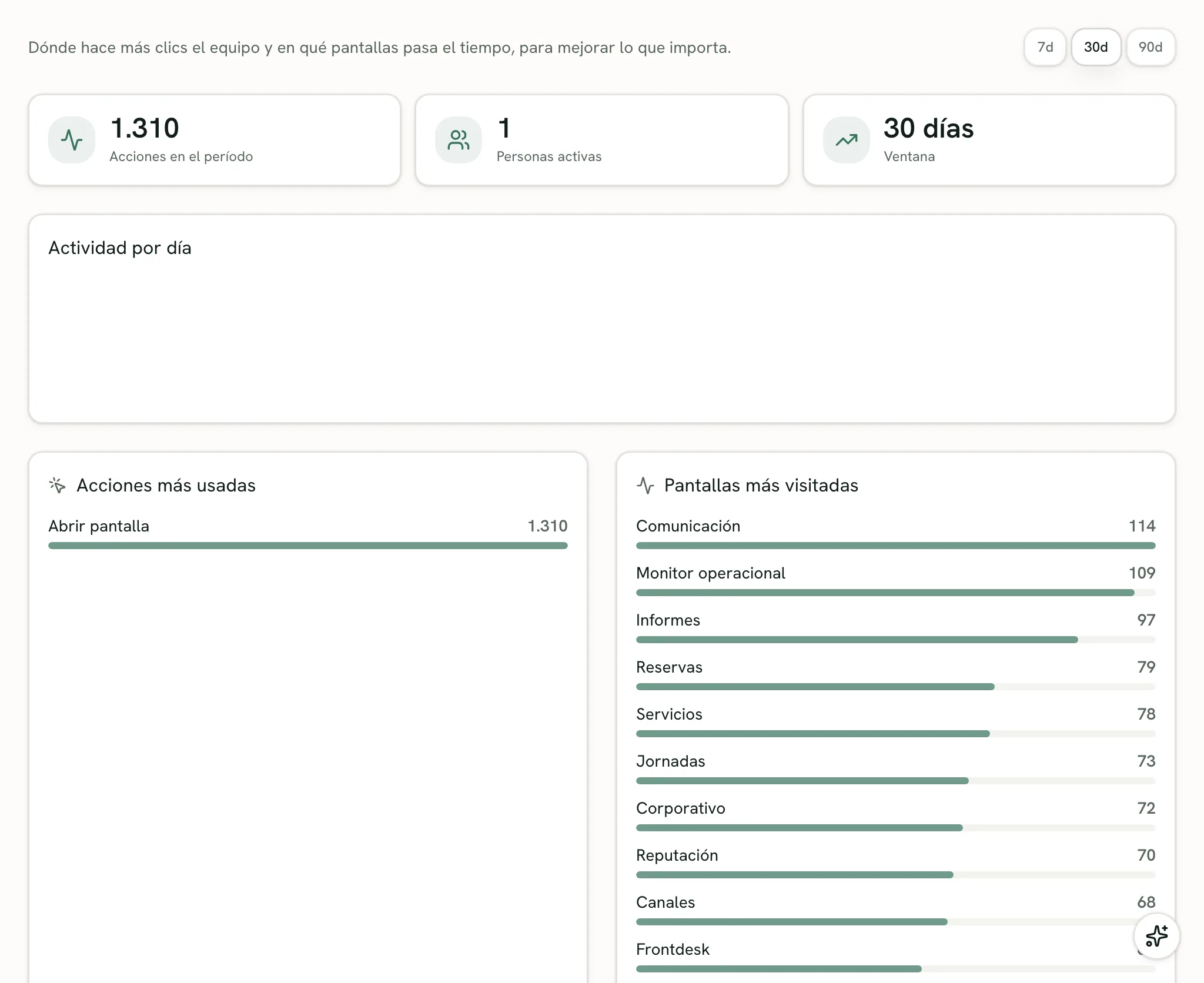Click the 68 visit count for Canales
This screenshot has height=983, width=1204.
(1146, 902)
